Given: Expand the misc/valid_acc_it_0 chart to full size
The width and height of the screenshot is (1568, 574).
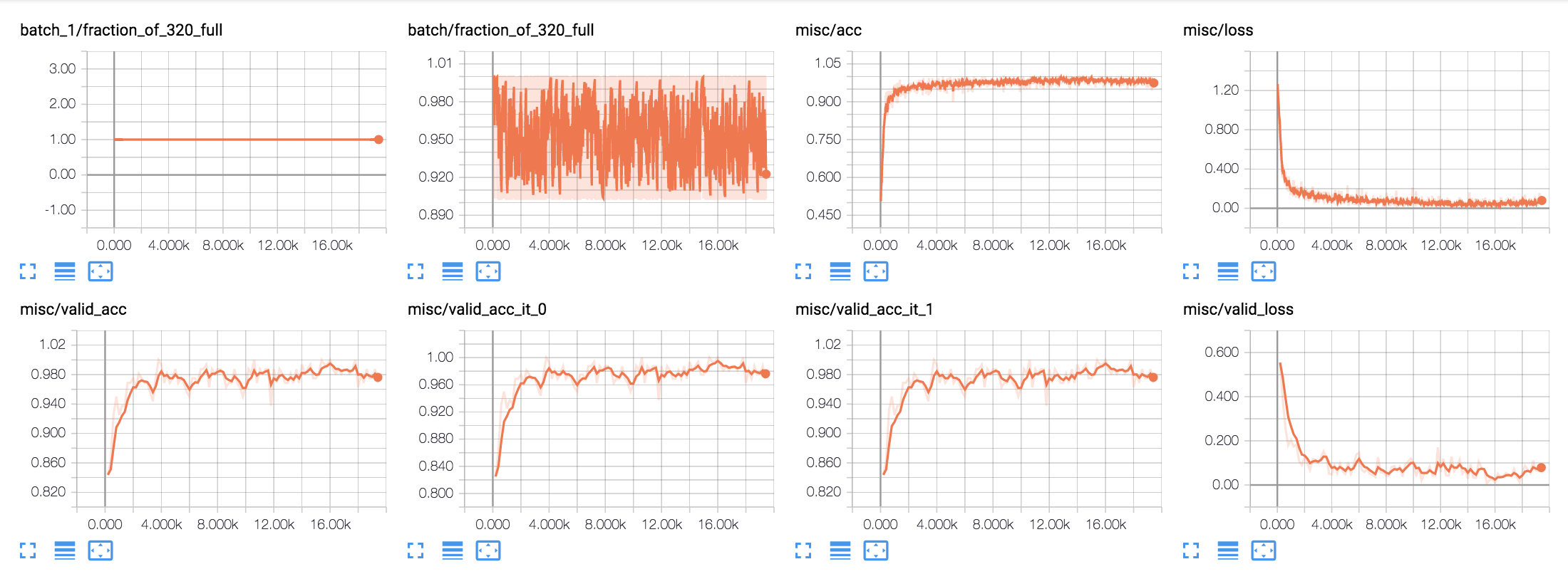Looking at the screenshot, I should coord(416,550).
